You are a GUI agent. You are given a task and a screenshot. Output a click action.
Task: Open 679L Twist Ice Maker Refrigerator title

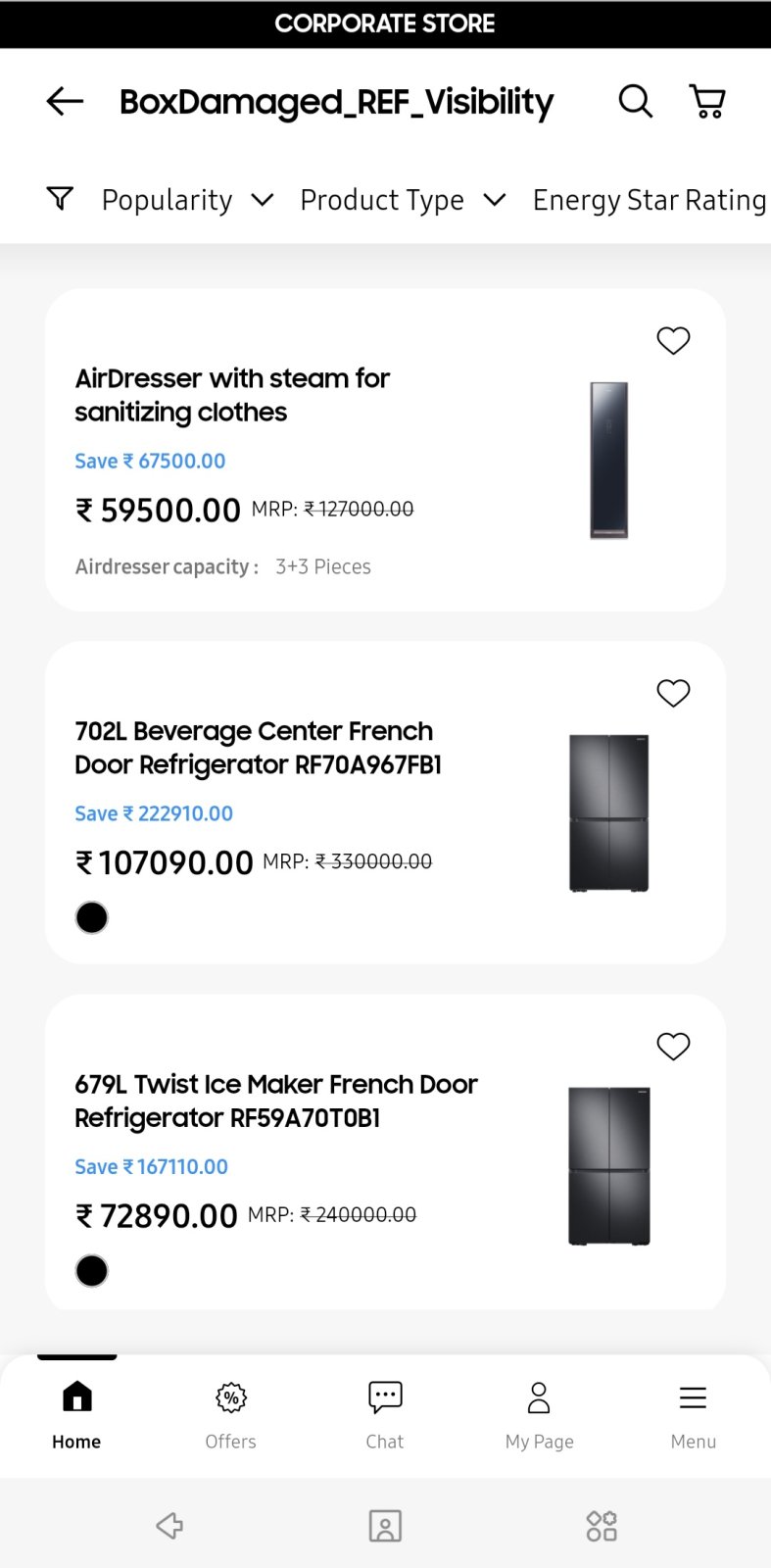[275, 1101]
